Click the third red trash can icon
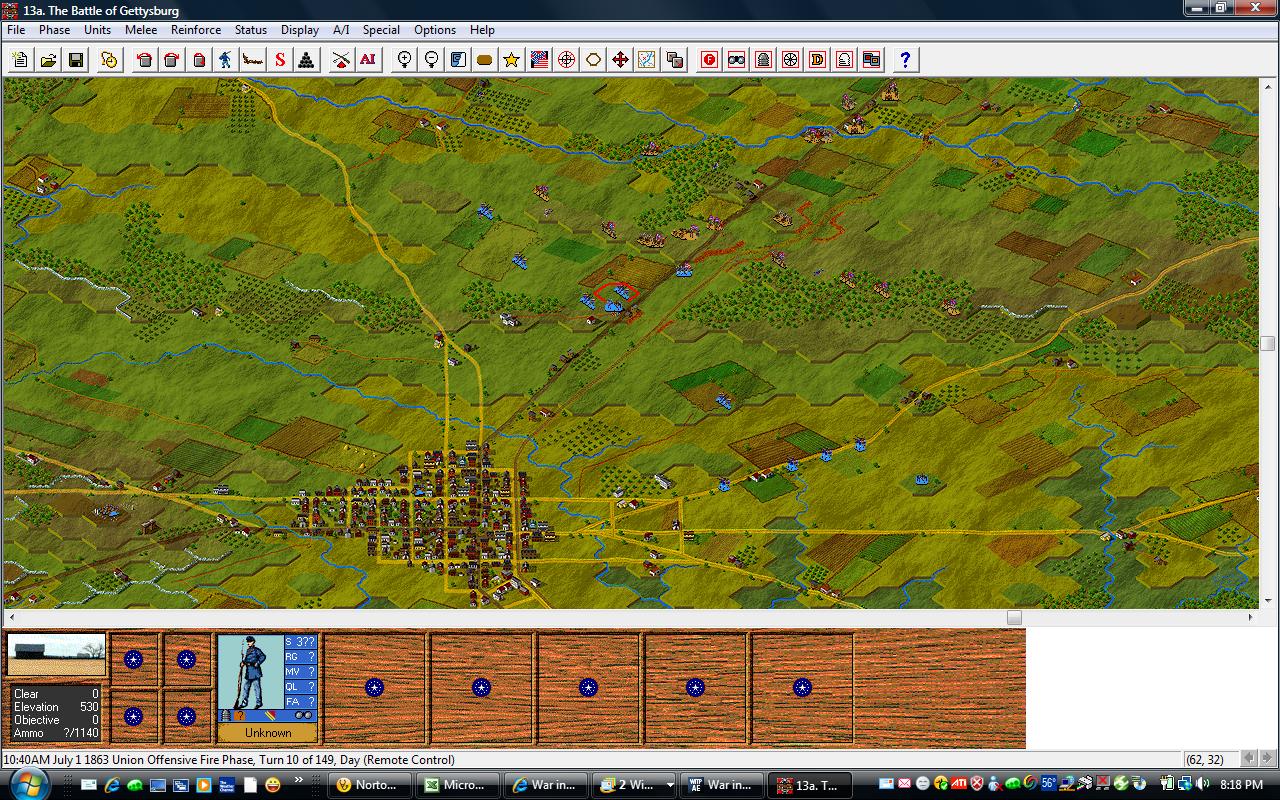Image resolution: width=1280 pixels, height=800 pixels. tap(199, 60)
